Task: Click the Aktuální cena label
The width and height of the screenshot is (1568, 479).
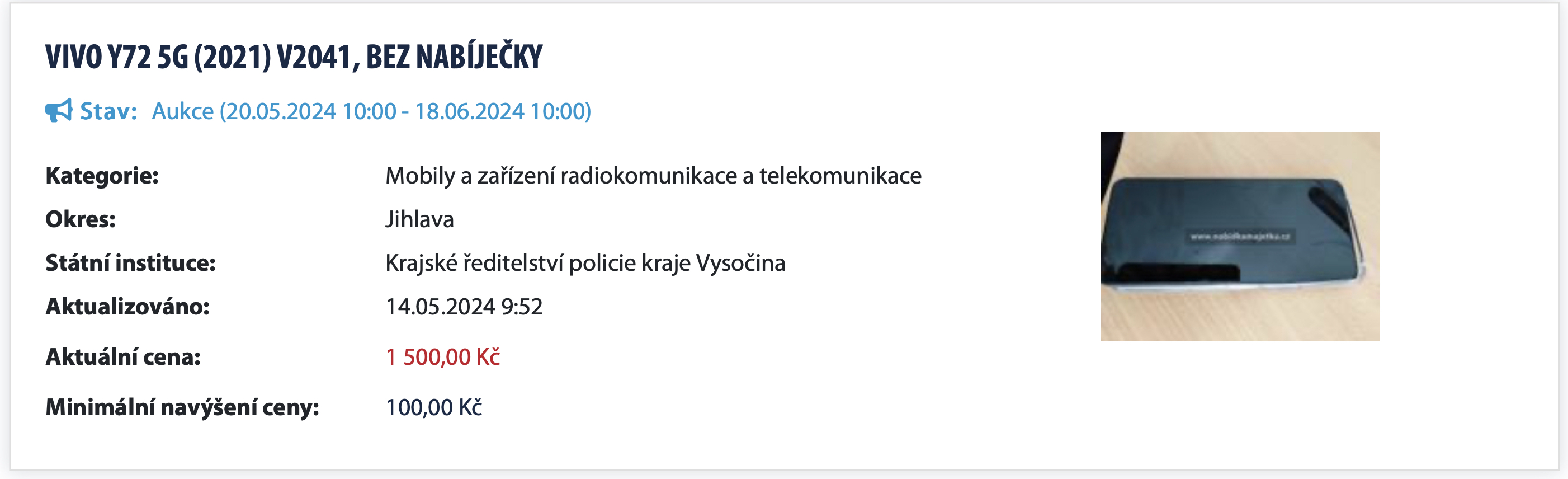Action: pos(123,356)
